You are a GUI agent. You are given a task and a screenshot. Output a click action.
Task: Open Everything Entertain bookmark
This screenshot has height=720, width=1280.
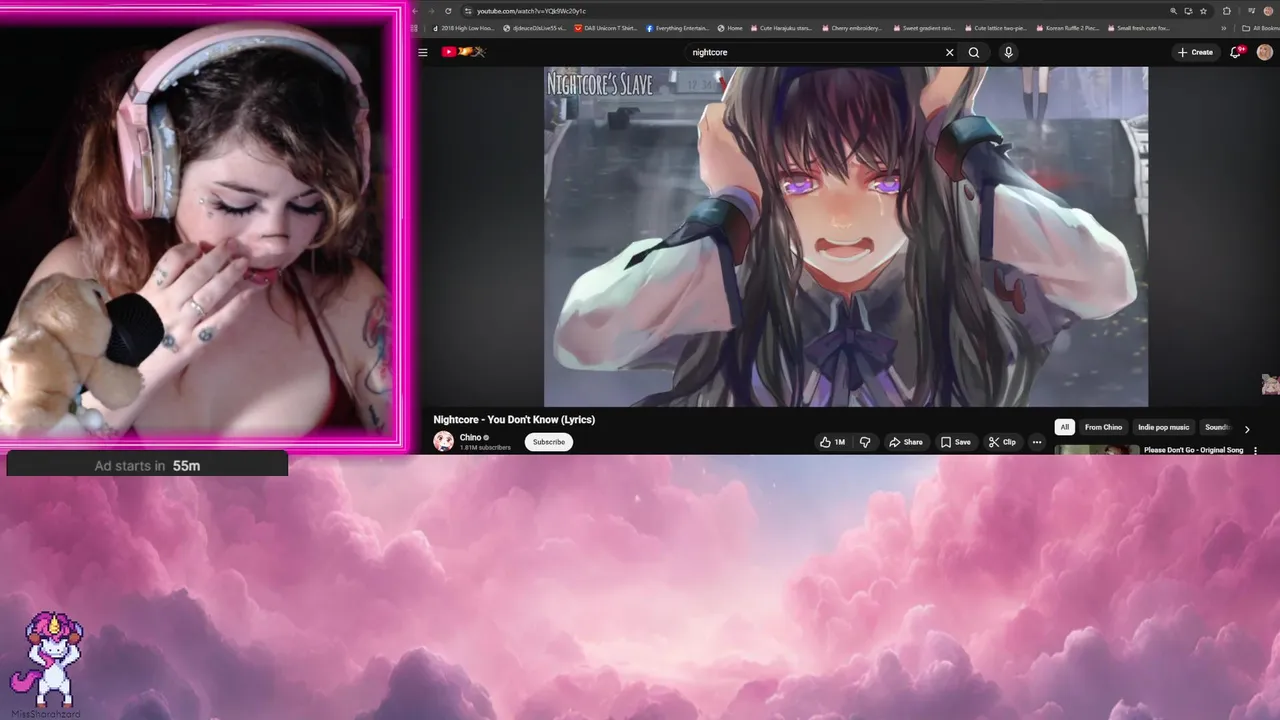click(678, 28)
